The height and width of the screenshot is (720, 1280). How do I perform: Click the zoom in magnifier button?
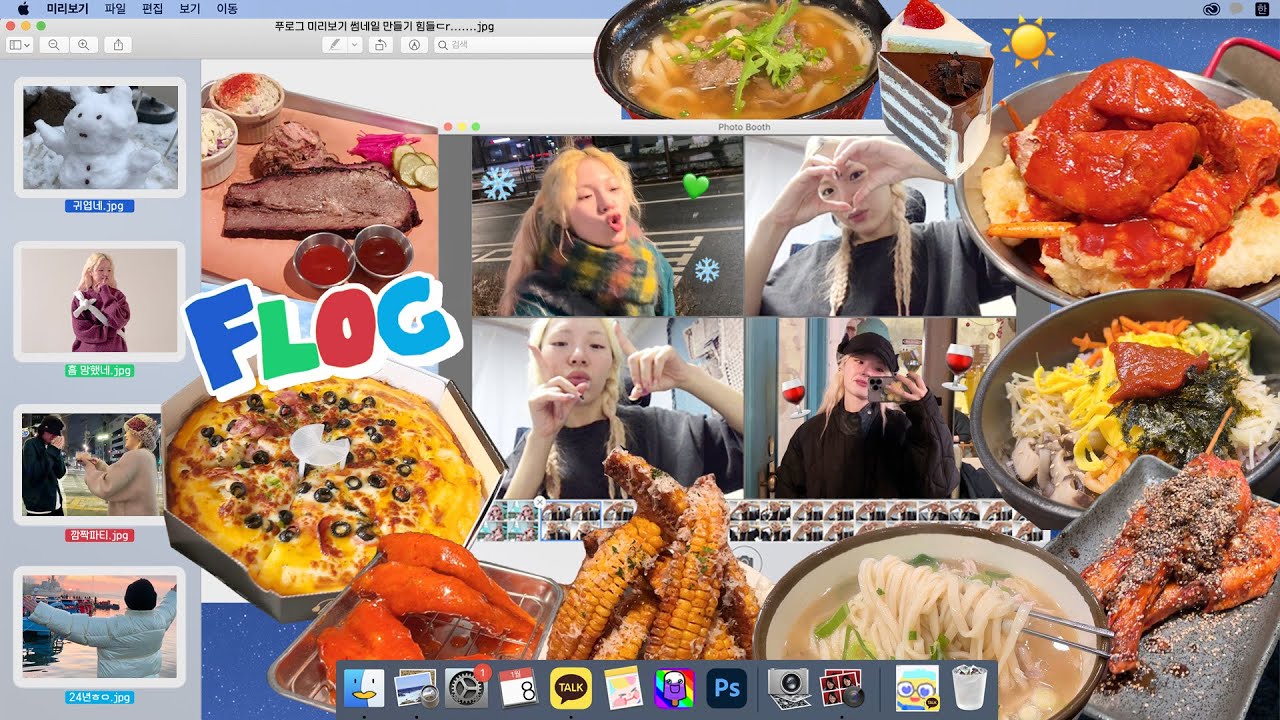click(84, 45)
